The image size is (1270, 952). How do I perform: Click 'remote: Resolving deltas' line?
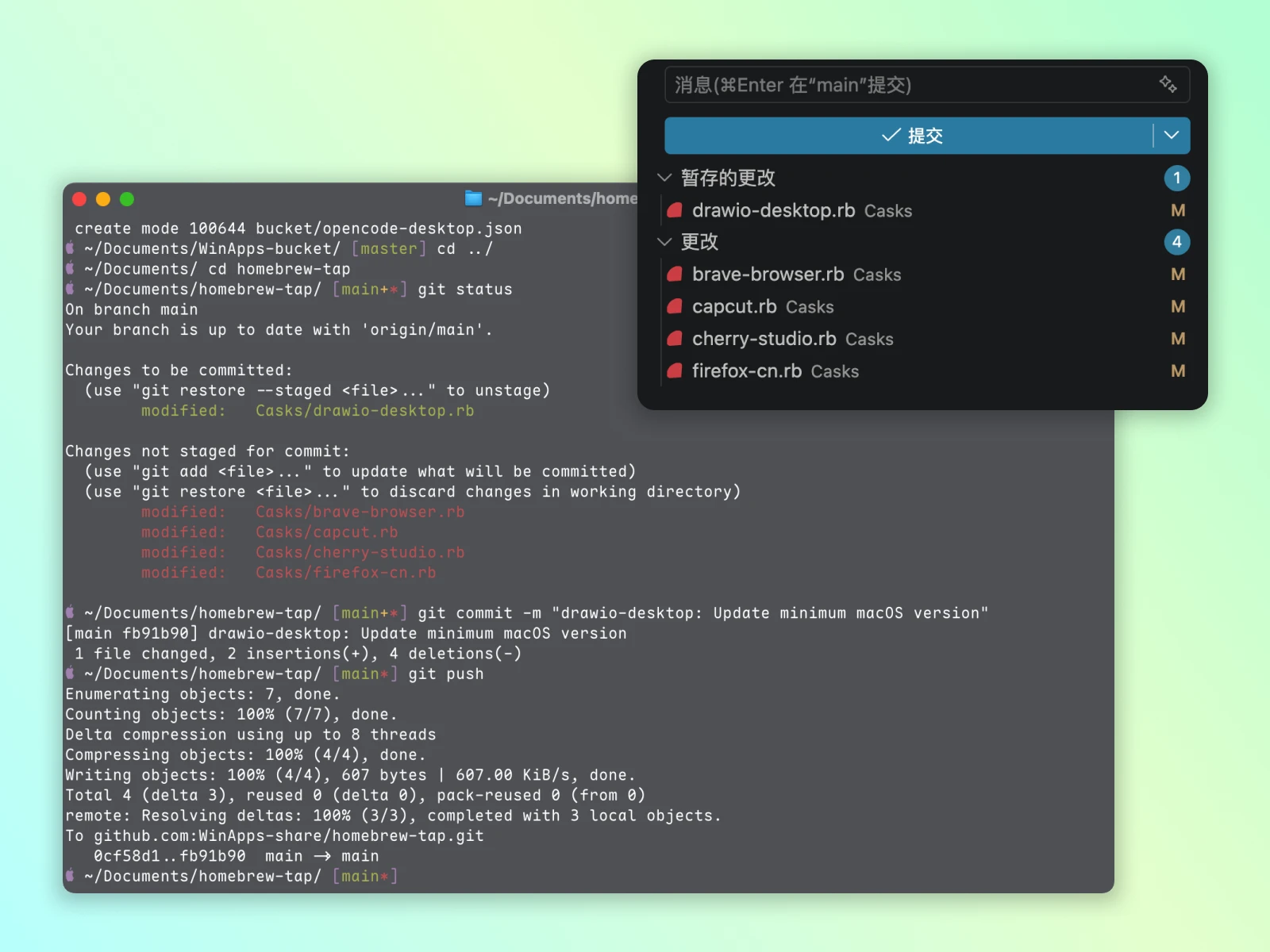tap(393, 816)
